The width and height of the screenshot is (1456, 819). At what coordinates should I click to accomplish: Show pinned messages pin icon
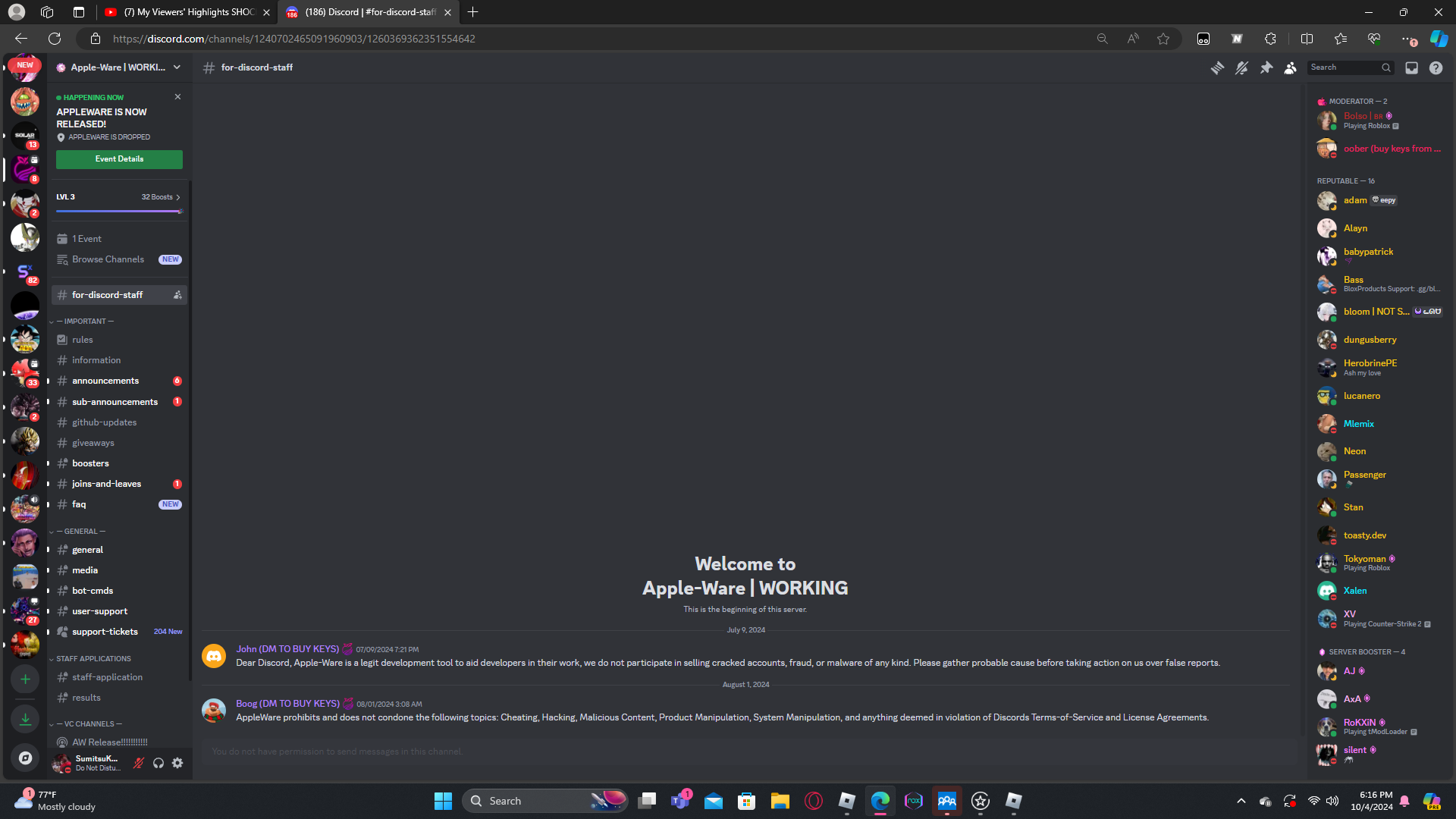pyautogui.click(x=1266, y=68)
